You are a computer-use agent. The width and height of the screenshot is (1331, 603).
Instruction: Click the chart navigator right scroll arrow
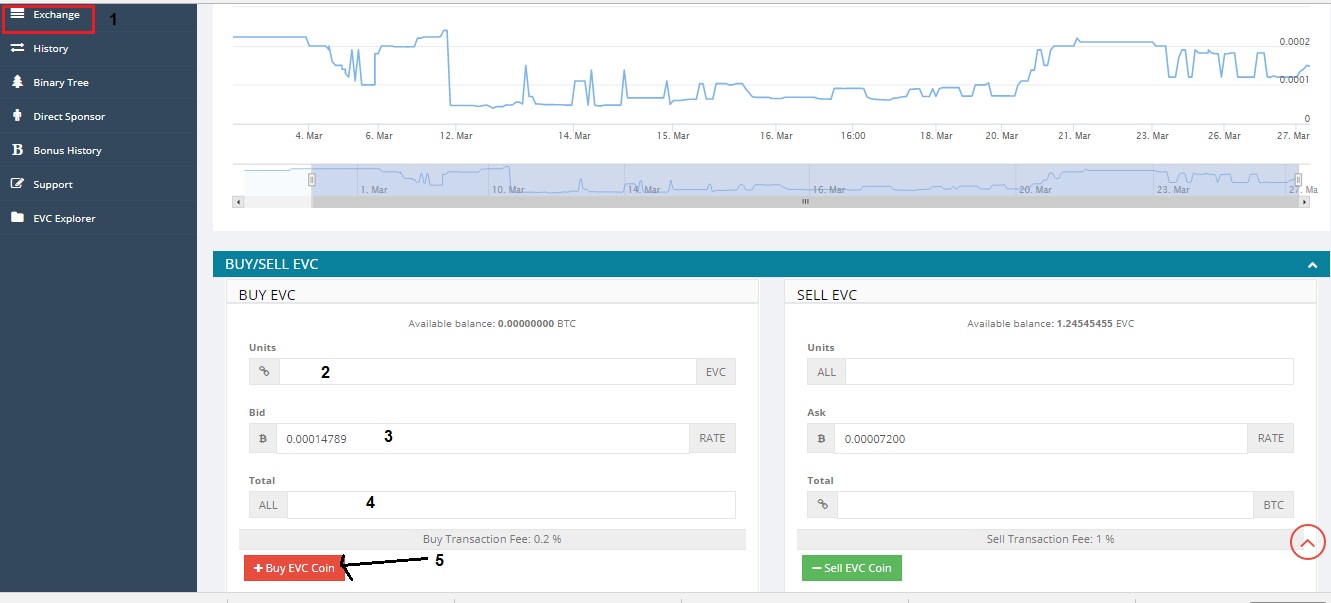tap(1304, 201)
